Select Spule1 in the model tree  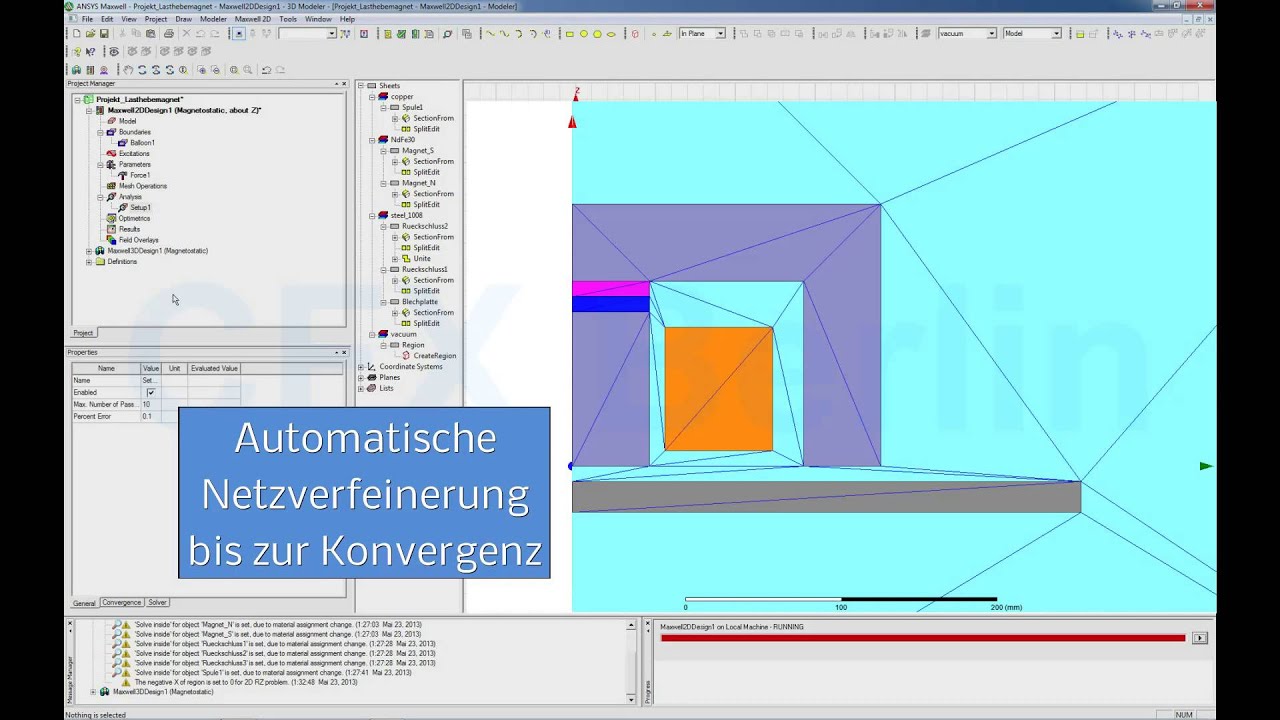(412, 107)
